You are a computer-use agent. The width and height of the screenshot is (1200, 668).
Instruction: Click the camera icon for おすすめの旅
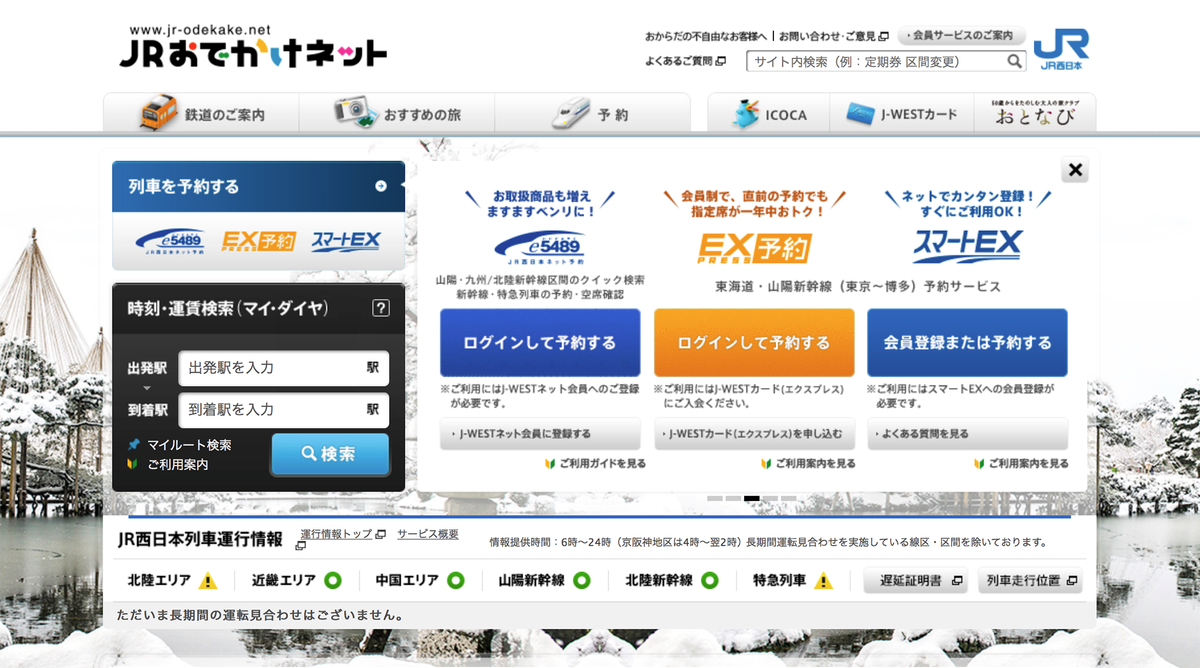(354, 112)
